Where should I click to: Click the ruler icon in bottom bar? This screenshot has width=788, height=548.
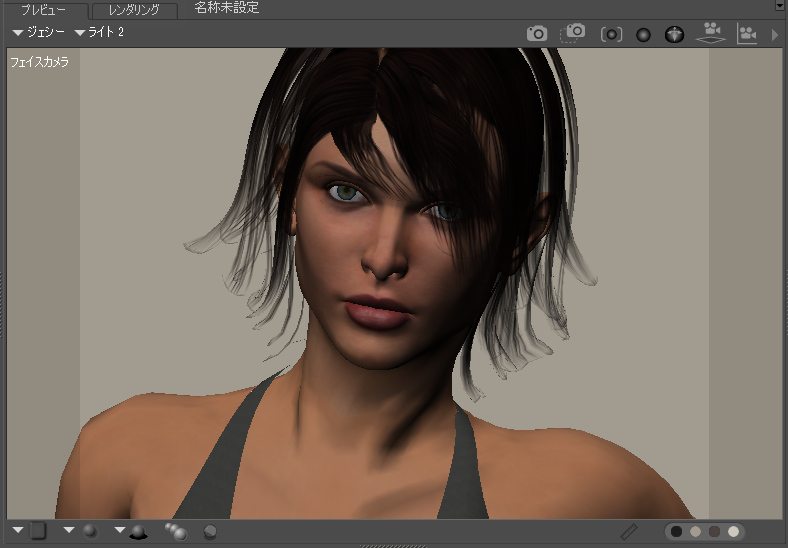click(x=629, y=531)
